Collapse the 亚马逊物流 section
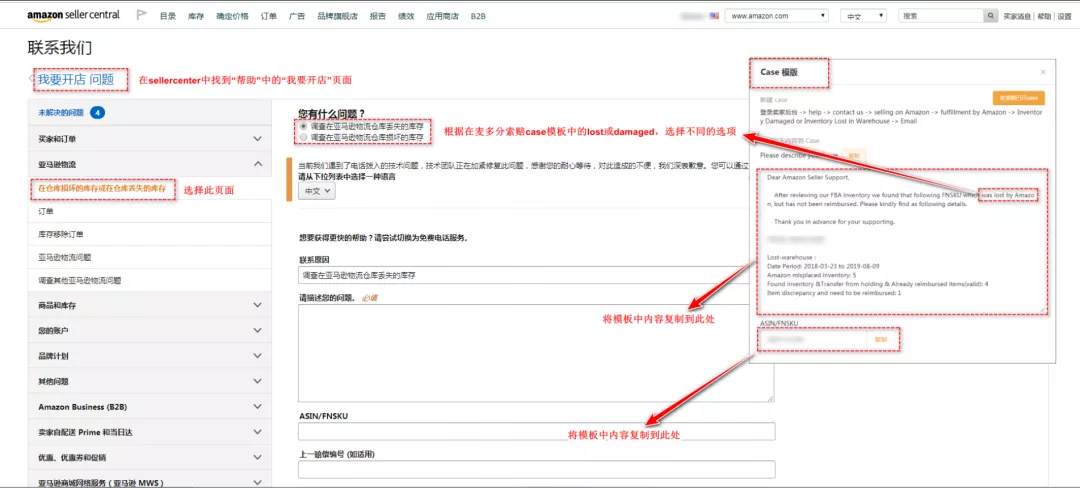 click(x=150, y=164)
